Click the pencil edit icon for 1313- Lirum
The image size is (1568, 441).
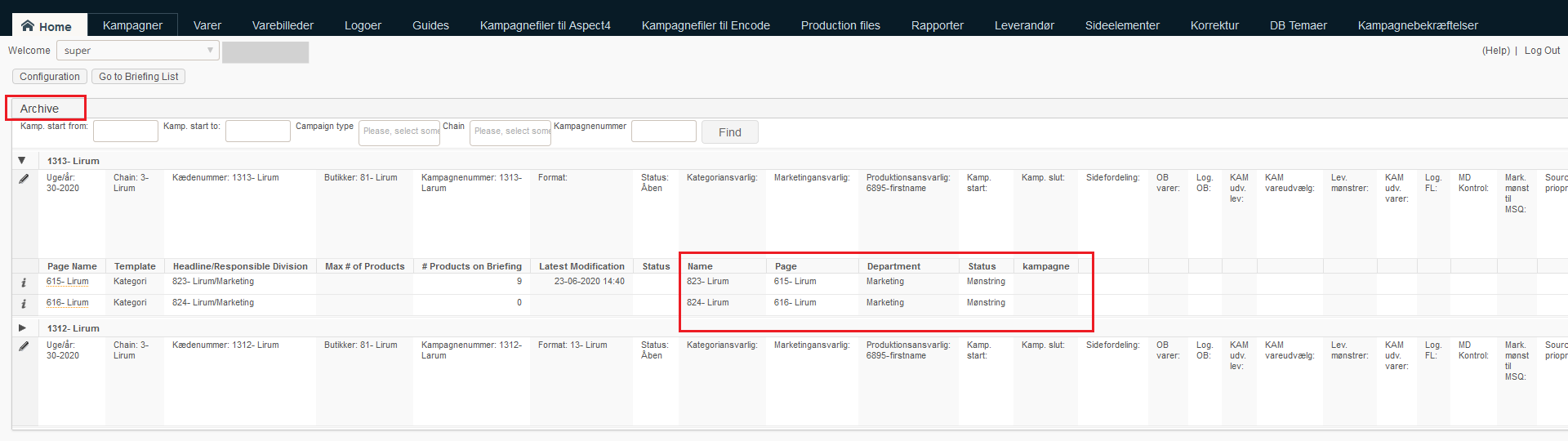[x=24, y=179]
